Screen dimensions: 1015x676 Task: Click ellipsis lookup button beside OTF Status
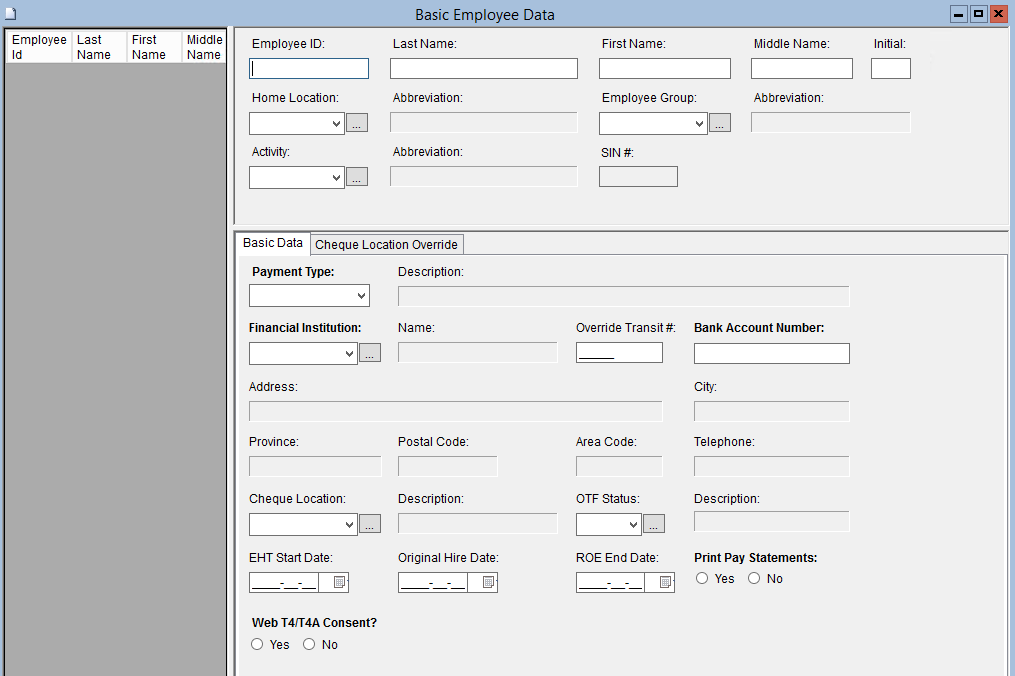[654, 524]
